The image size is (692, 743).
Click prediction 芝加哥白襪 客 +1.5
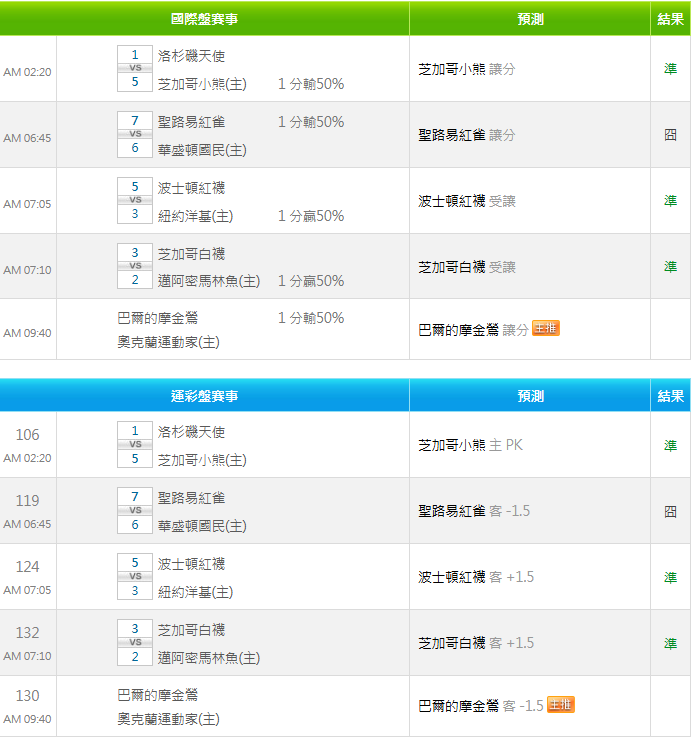coord(476,643)
